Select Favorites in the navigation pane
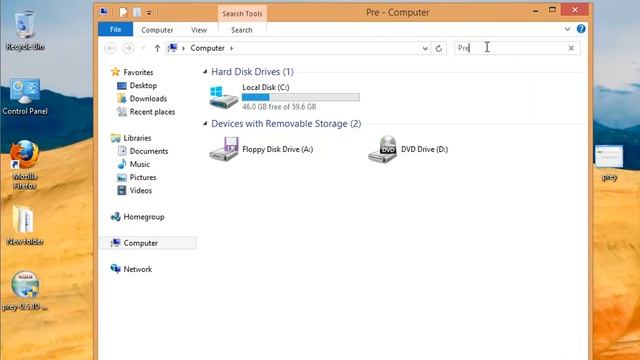Image resolution: width=640 pixels, height=360 pixels. tap(138, 72)
